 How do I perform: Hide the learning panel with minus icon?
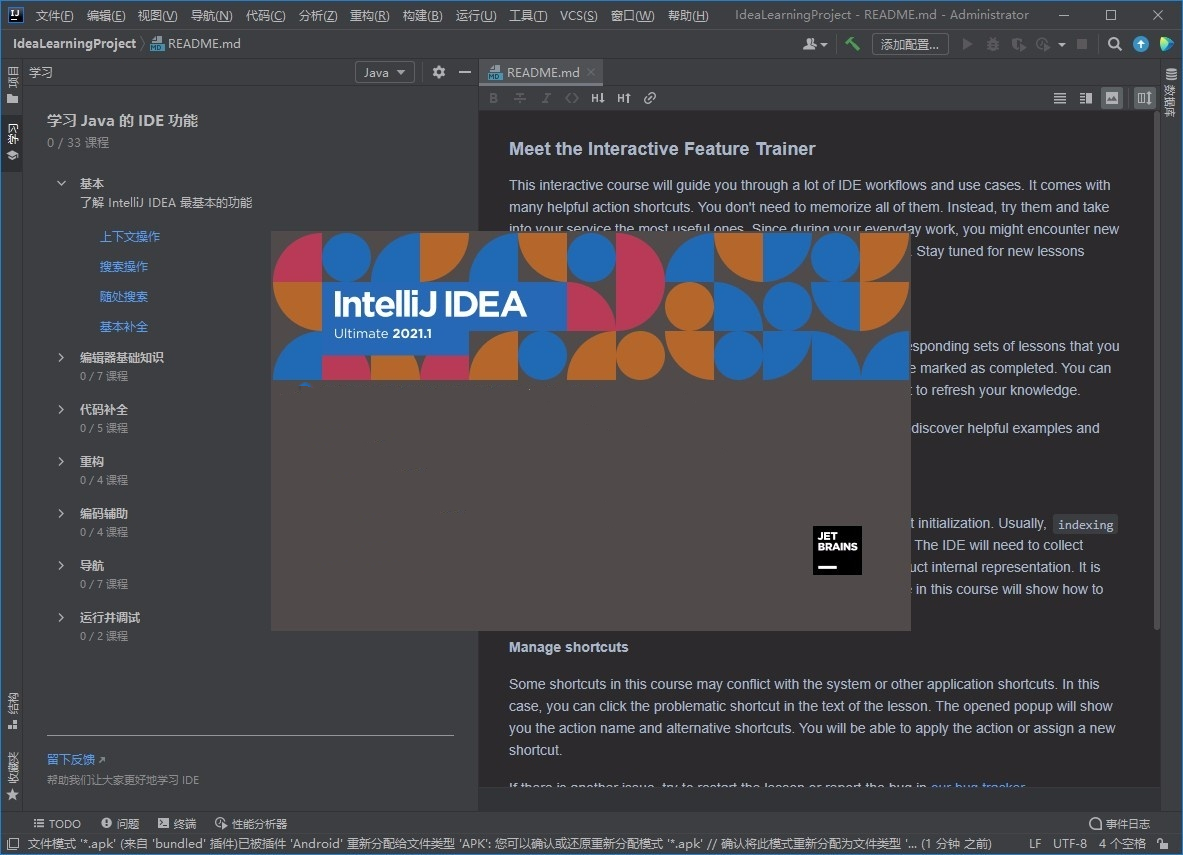(x=464, y=72)
